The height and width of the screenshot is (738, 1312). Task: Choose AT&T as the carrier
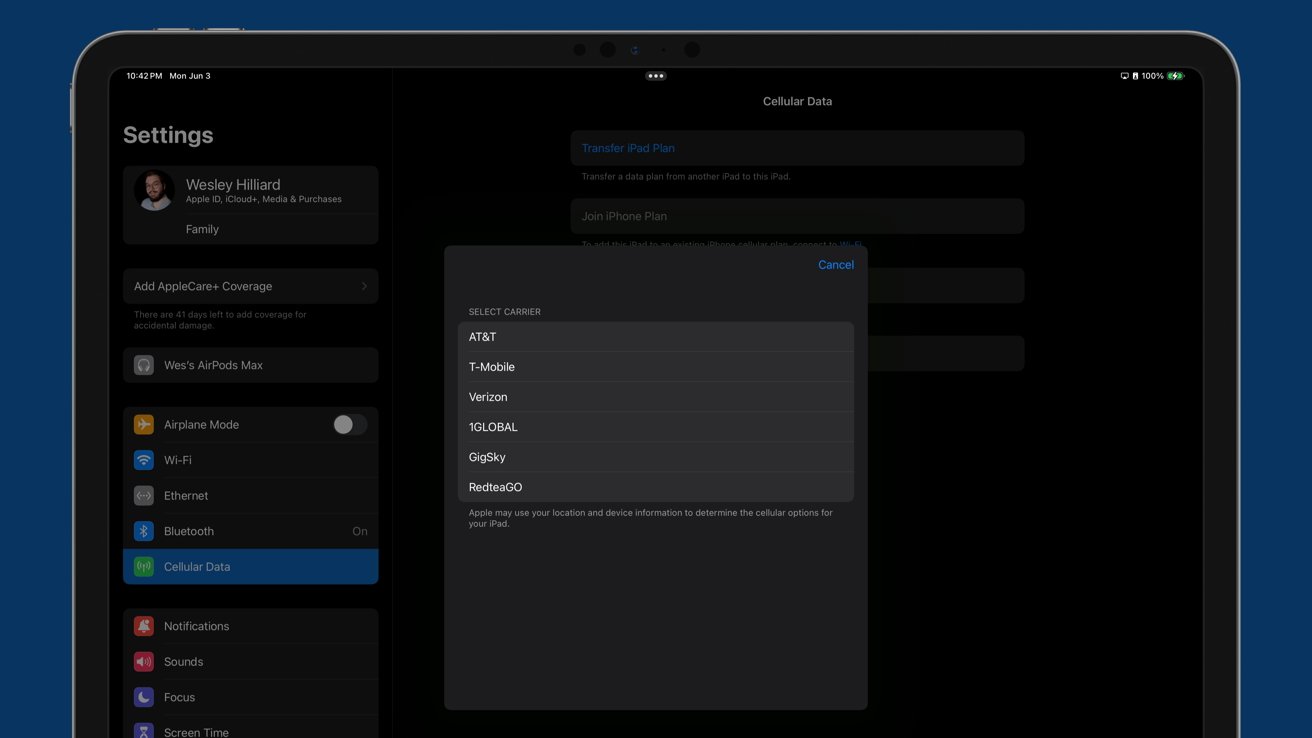point(656,337)
